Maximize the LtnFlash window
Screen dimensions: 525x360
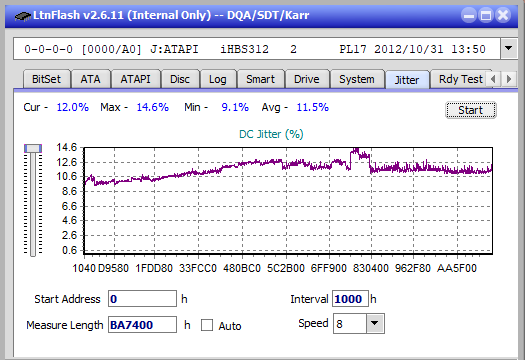(x=486, y=15)
